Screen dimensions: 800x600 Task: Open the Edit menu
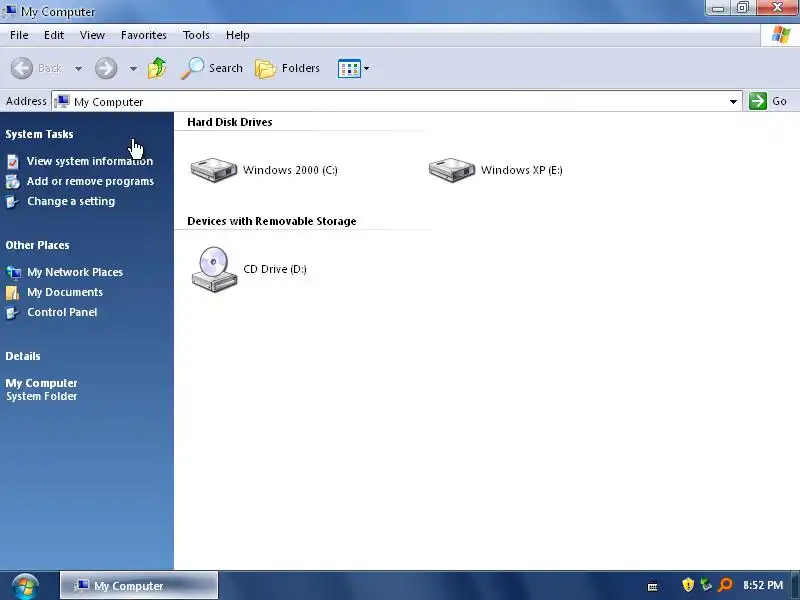click(x=54, y=35)
